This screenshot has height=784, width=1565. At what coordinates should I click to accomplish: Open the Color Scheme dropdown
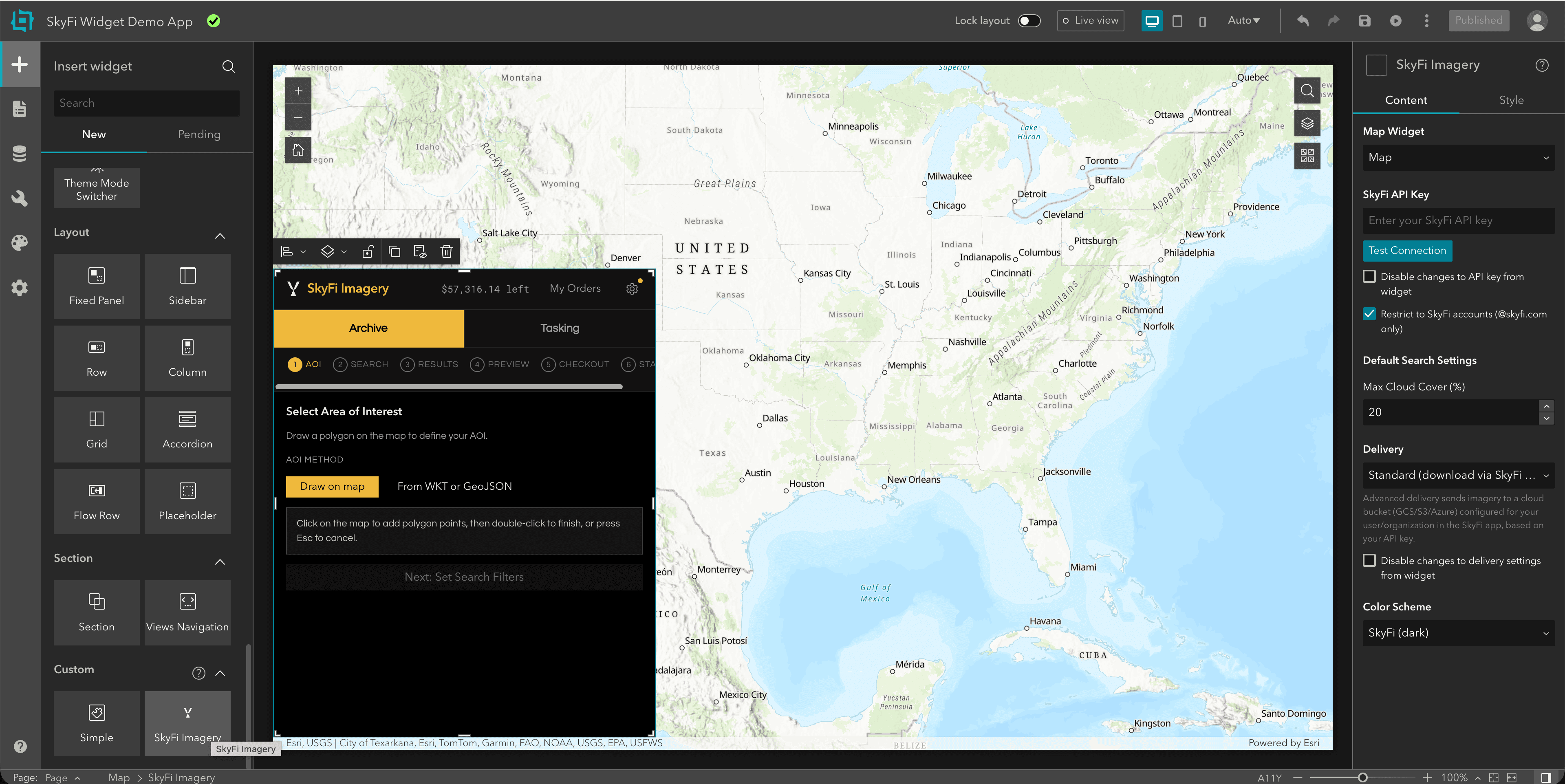[x=1458, y=633]
